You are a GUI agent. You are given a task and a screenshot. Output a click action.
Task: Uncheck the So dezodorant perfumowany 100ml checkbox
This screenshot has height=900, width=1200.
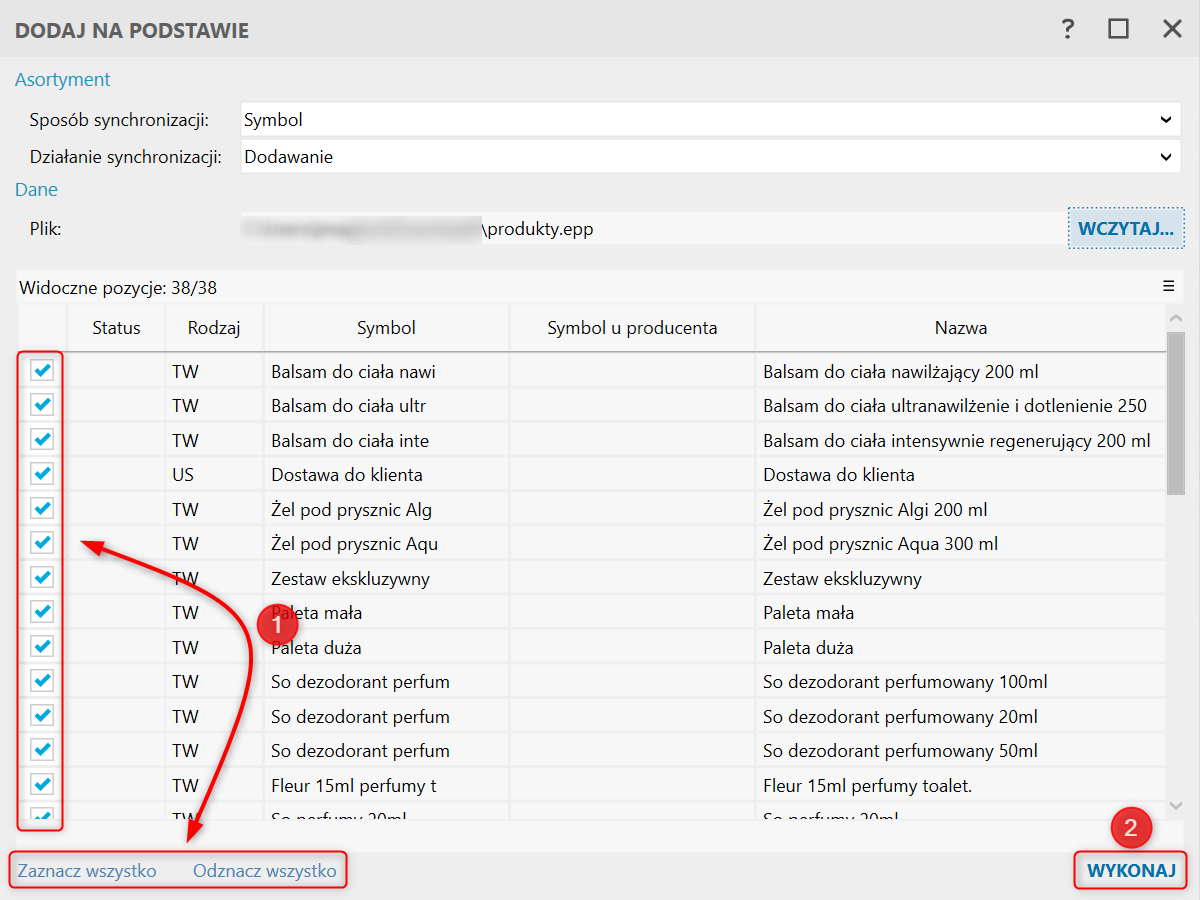[42, 681]
